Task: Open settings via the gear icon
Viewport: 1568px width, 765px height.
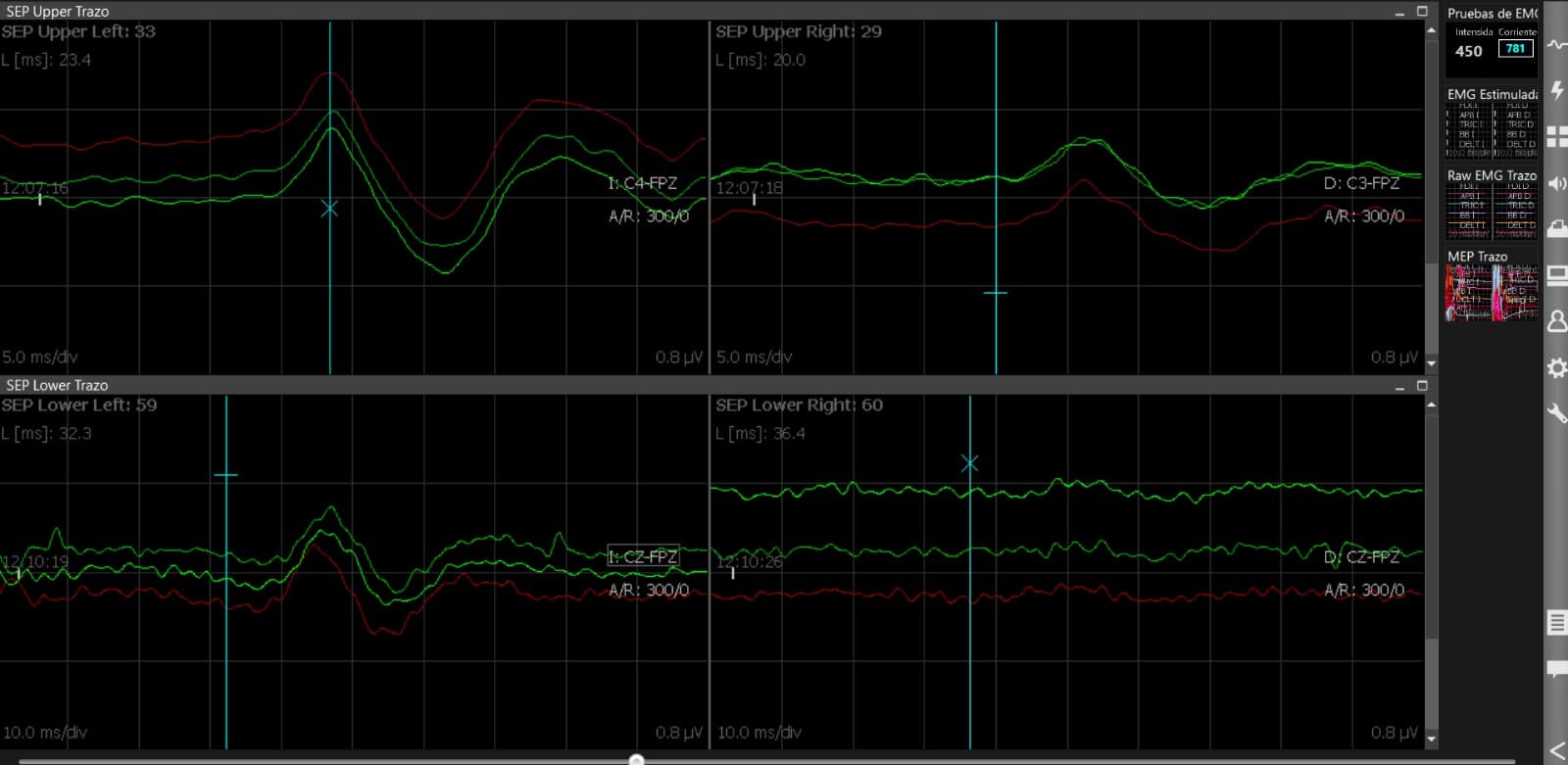Action: [x=1556, y=368]
